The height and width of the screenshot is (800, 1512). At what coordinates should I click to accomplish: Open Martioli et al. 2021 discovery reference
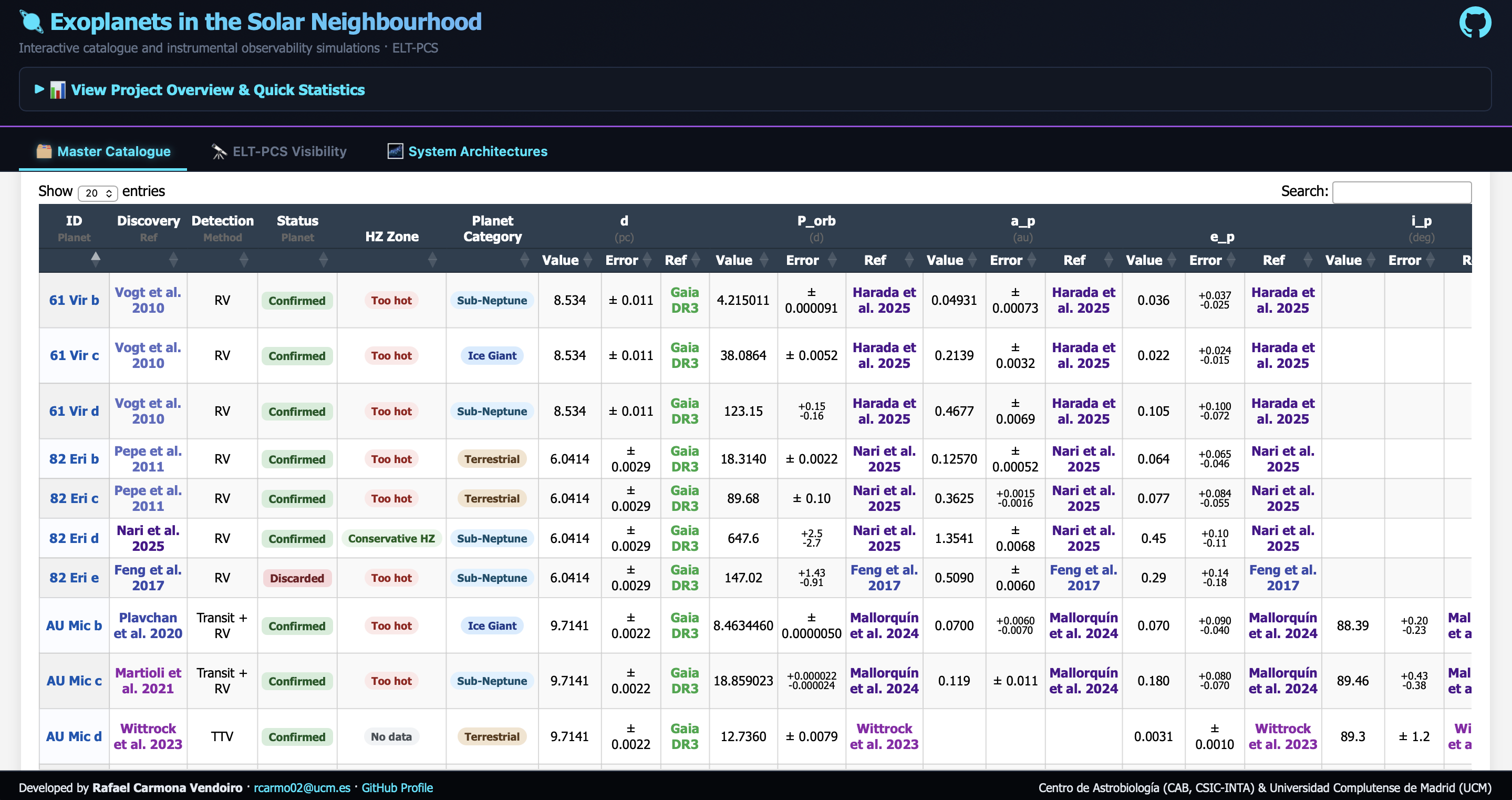[148, 681]
